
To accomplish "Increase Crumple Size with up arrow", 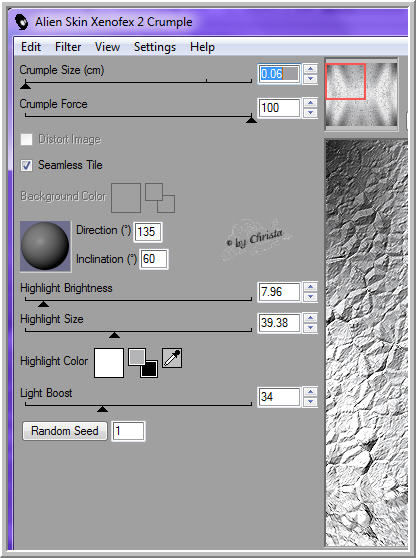I will coord(311,69).
